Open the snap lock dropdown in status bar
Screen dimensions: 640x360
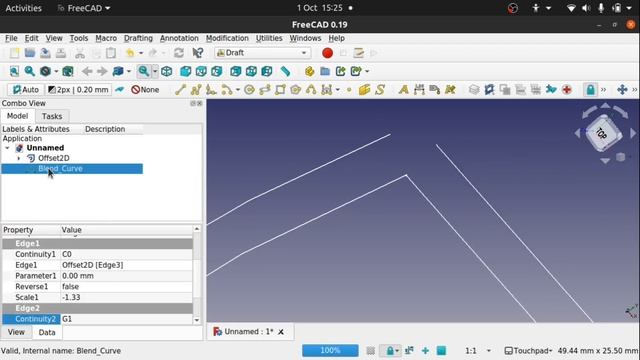[397, 351]
